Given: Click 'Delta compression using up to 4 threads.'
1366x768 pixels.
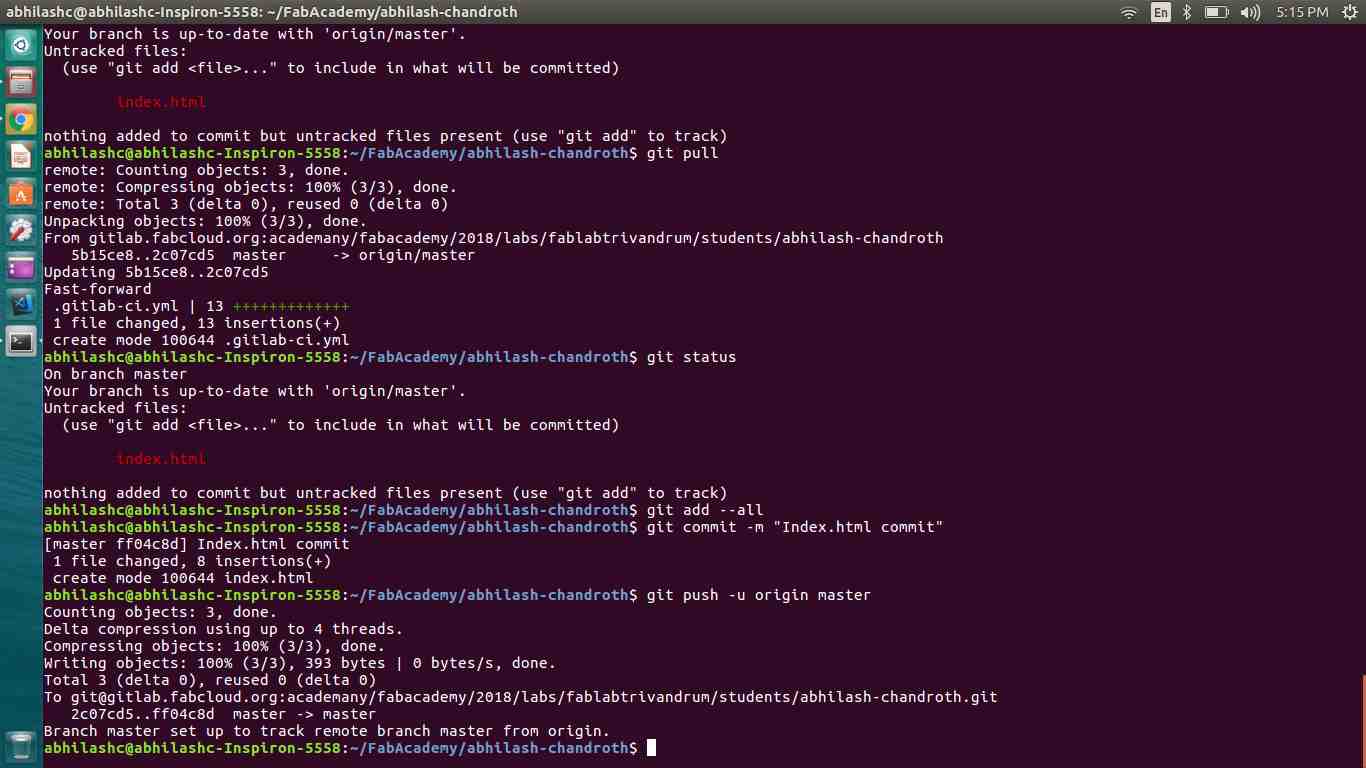Looking at the screenshot, I should 223,629.
